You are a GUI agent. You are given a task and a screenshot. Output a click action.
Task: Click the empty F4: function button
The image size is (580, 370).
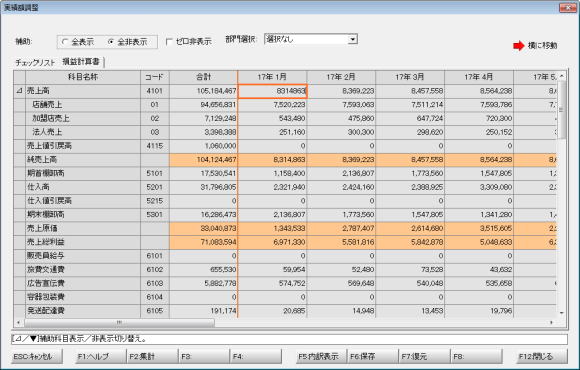[x=256, y=357]
